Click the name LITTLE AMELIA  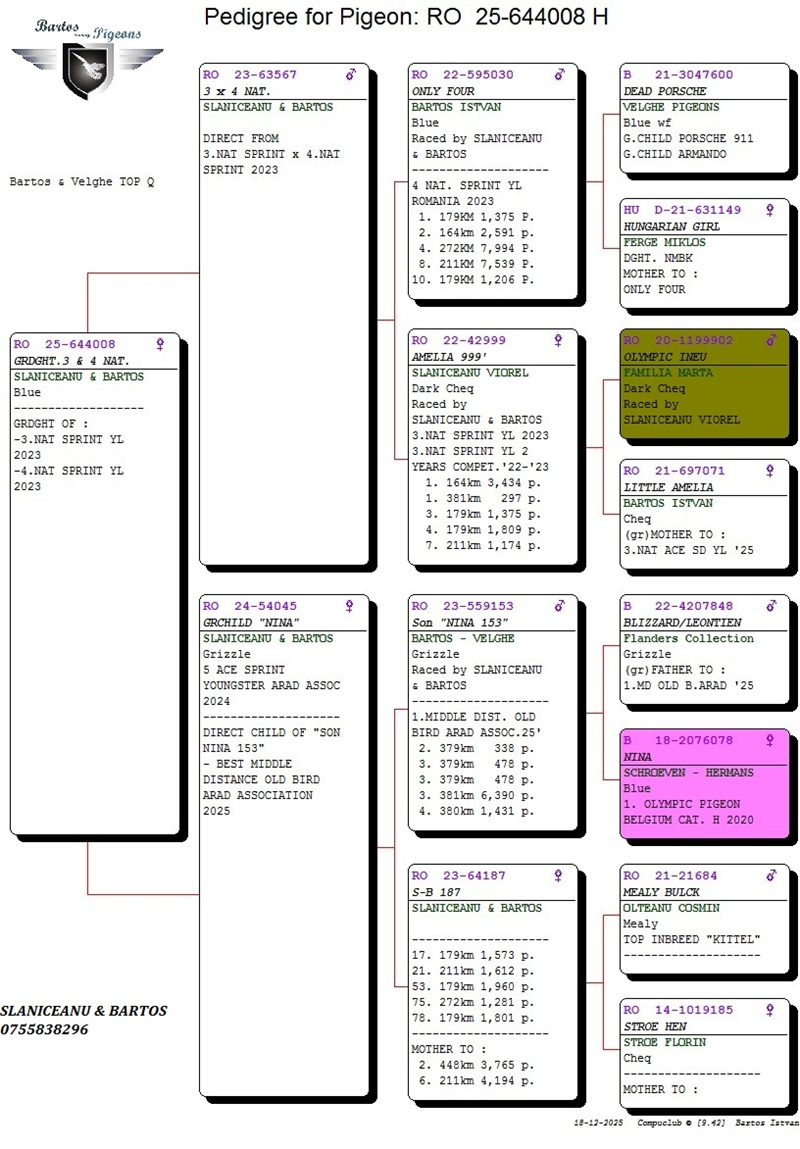coord(668,487)
